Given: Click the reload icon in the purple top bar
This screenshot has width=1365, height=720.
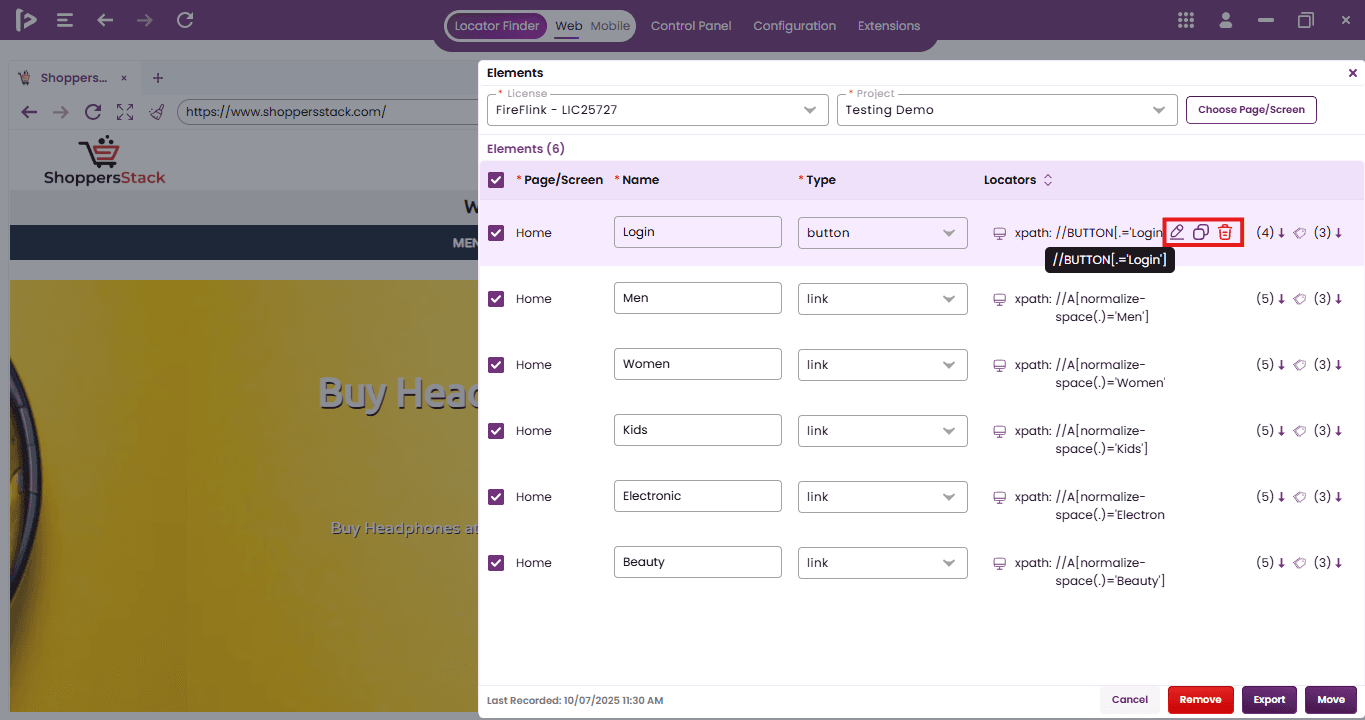Looking at the screenshot, I should click(185, 20).
